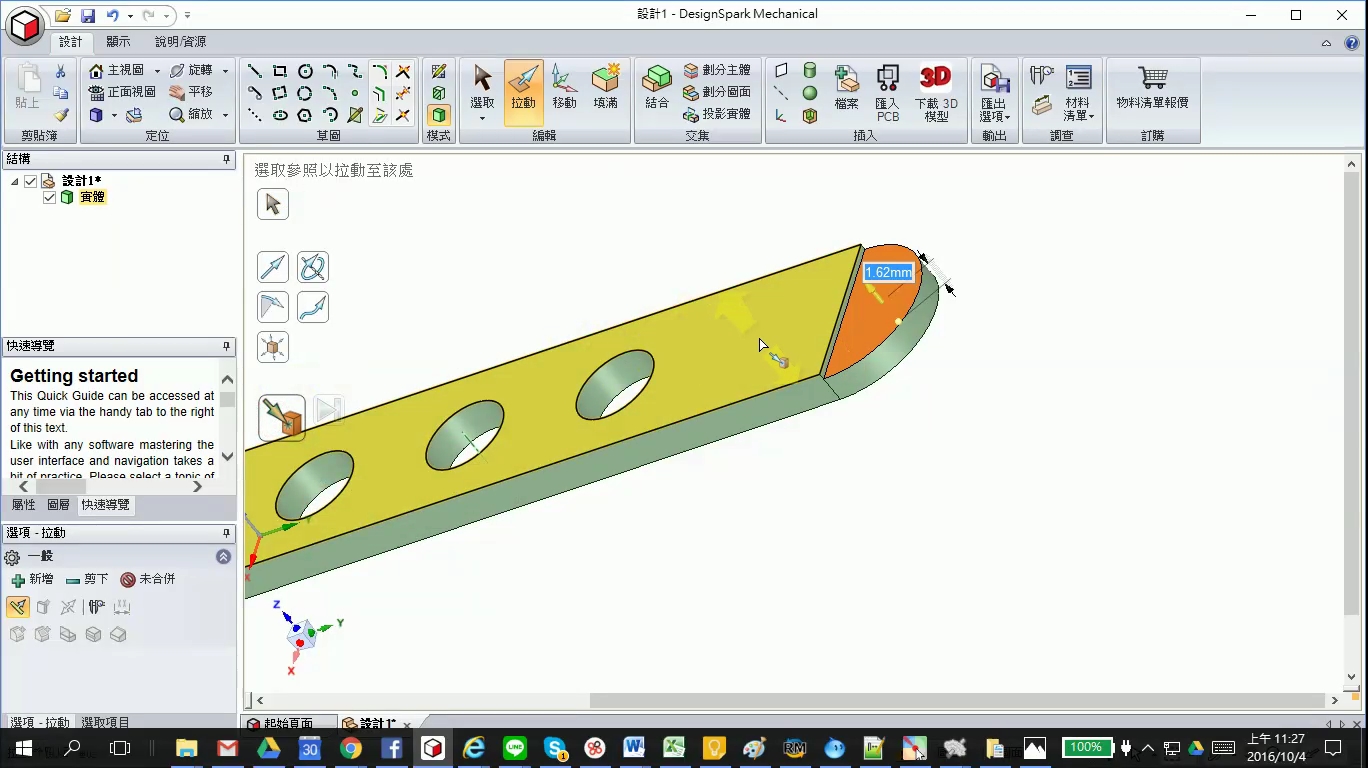Image resolution: width=1368 pixels, height=768 pixels.
Task: Open 旋轉 dropdown arrow
Action: tap(225, 71)
